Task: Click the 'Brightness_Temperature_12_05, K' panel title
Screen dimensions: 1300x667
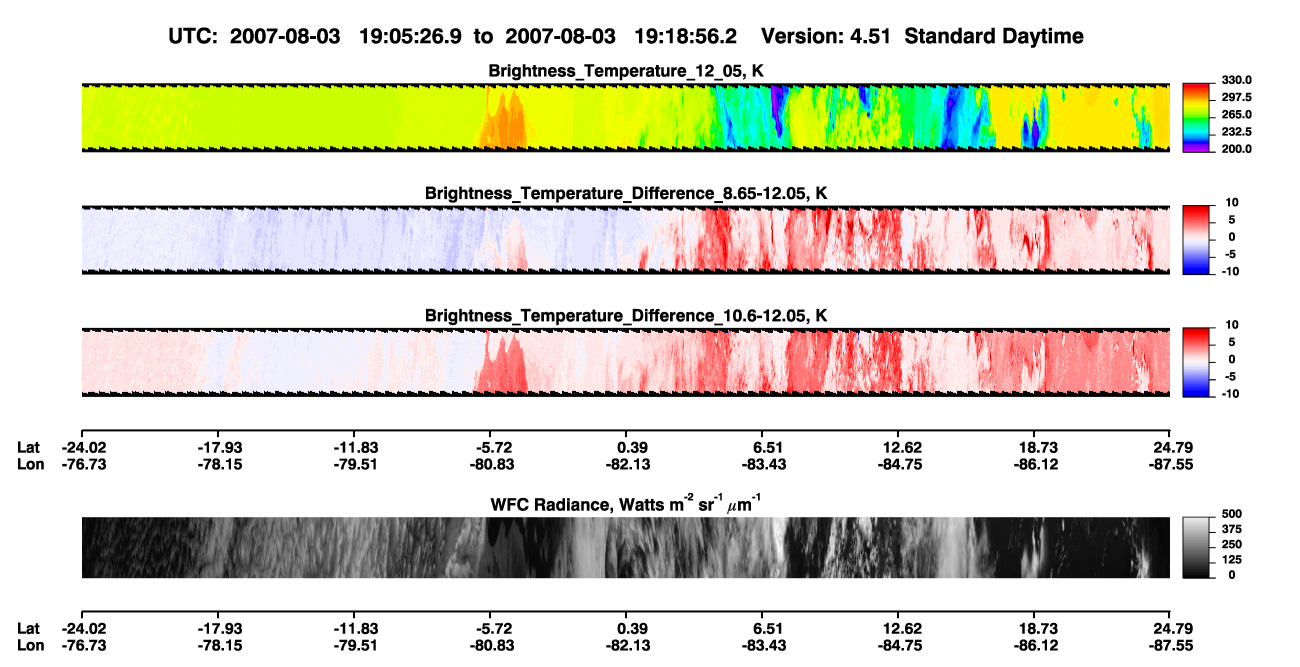Action: (x=626, y=70)
